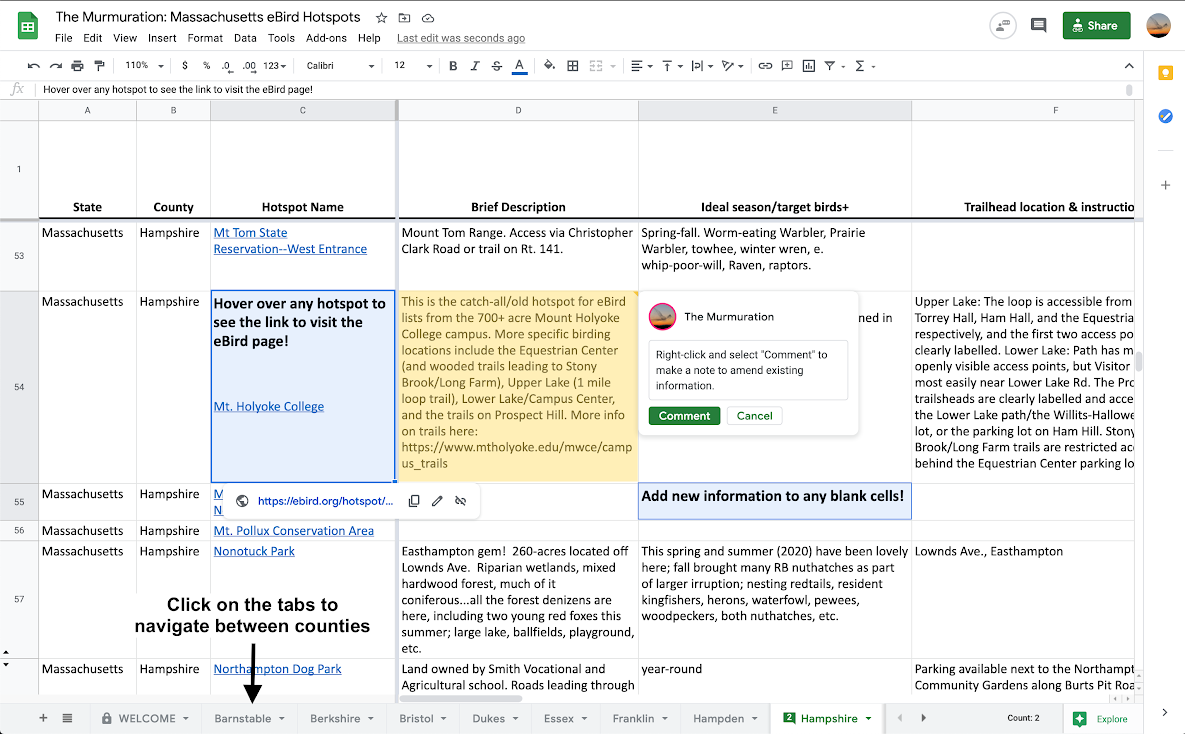Open the Add-ons menu
Image resolution: width=1185 pixels, height=734 pixels.
[x=326, y=38]
